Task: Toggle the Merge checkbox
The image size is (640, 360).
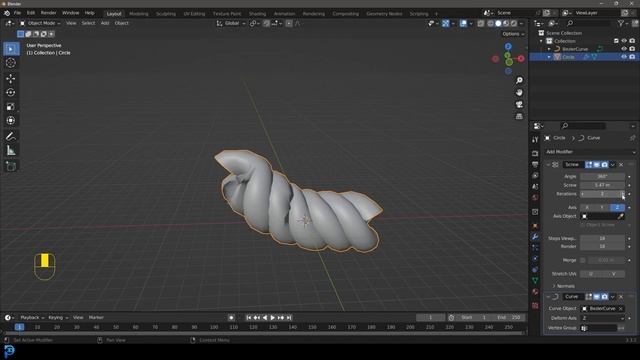Action: coord(583,260)
